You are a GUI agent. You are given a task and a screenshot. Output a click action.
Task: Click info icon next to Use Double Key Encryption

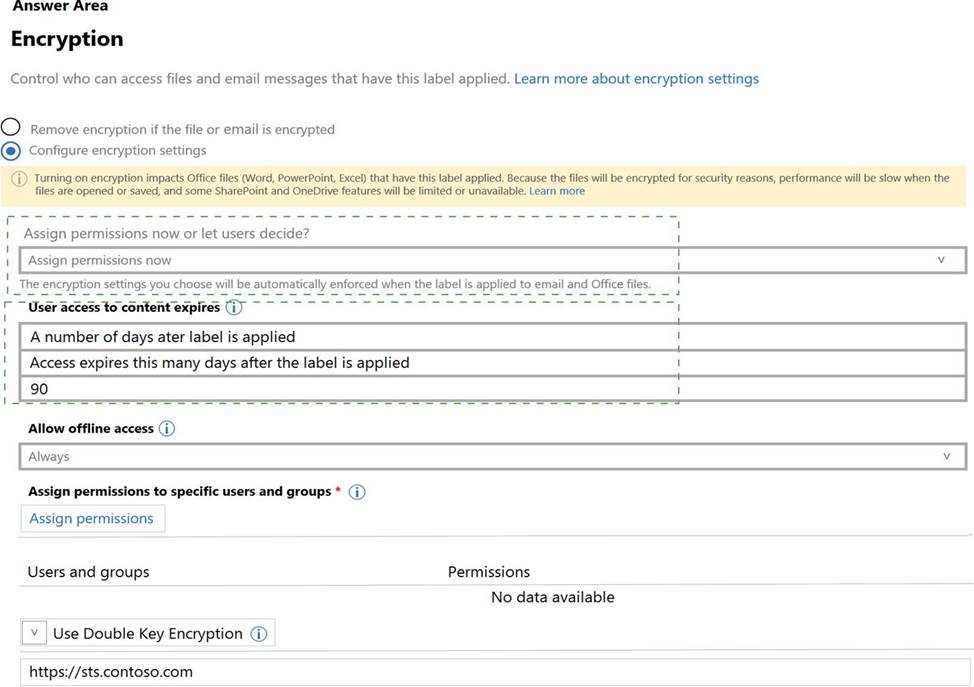(259, 634)
